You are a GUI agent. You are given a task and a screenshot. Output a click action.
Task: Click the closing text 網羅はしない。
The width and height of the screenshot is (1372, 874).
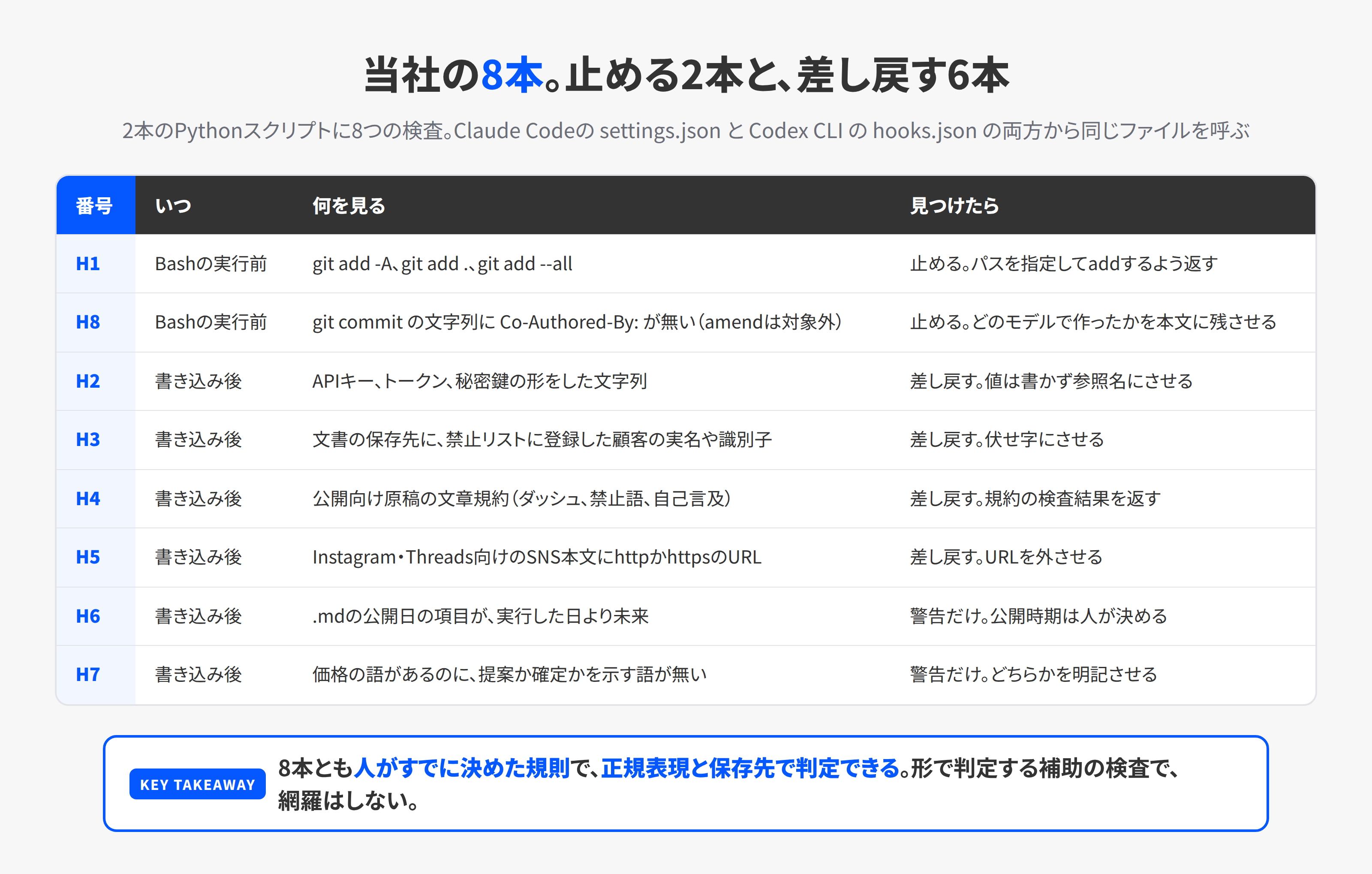point(349,801)
